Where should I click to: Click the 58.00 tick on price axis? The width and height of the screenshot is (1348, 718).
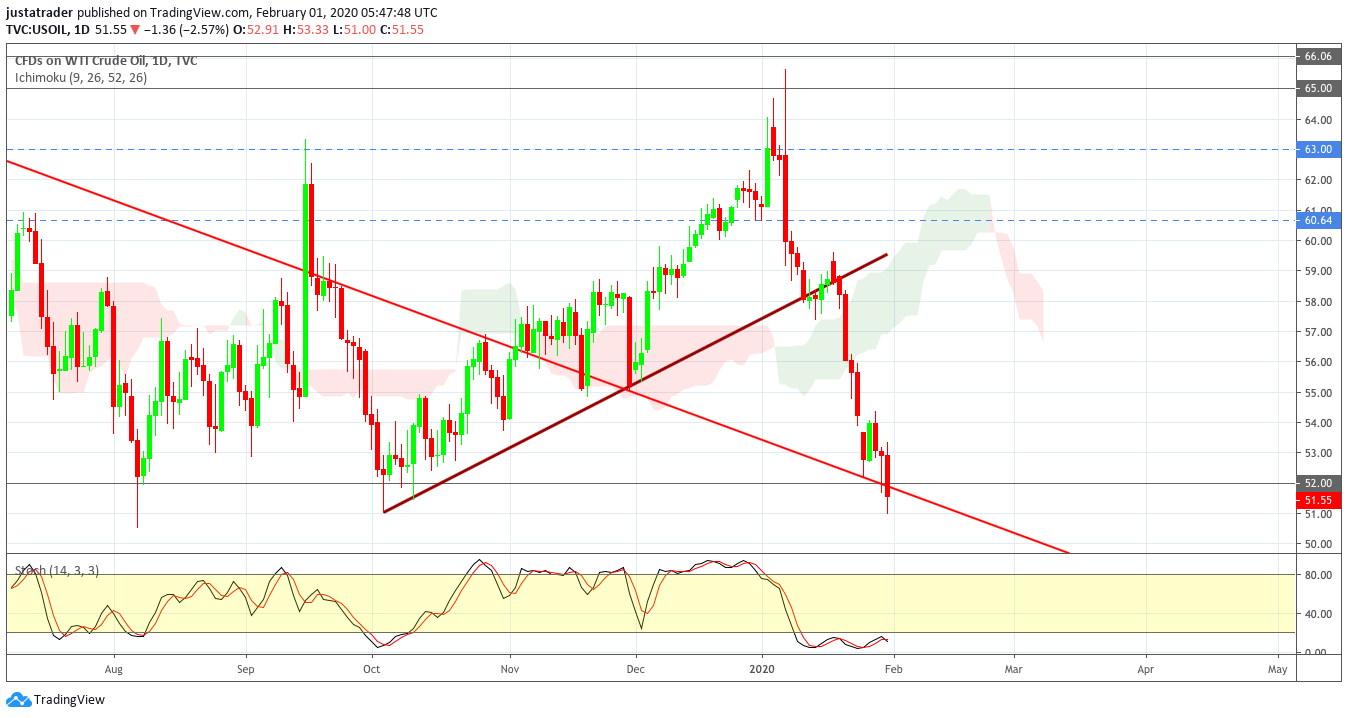pos(1318,302)
